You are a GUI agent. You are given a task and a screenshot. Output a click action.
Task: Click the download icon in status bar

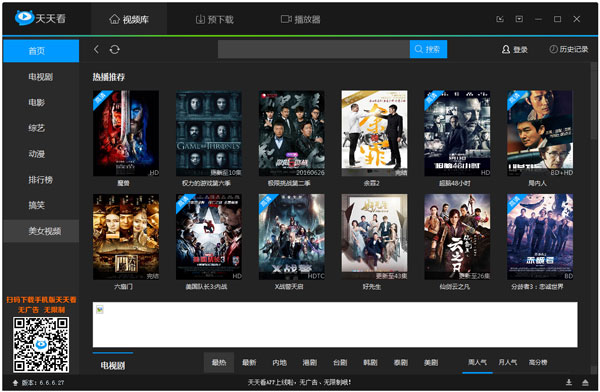tap(569, 382)
